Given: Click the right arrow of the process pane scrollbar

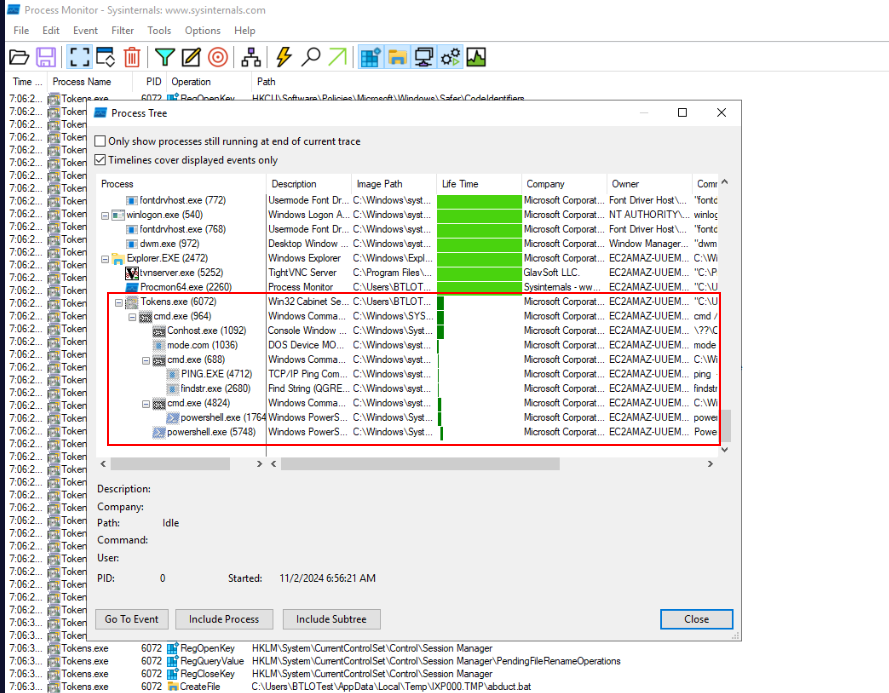Looking at the screenshot, I should [x=260, y=464].
